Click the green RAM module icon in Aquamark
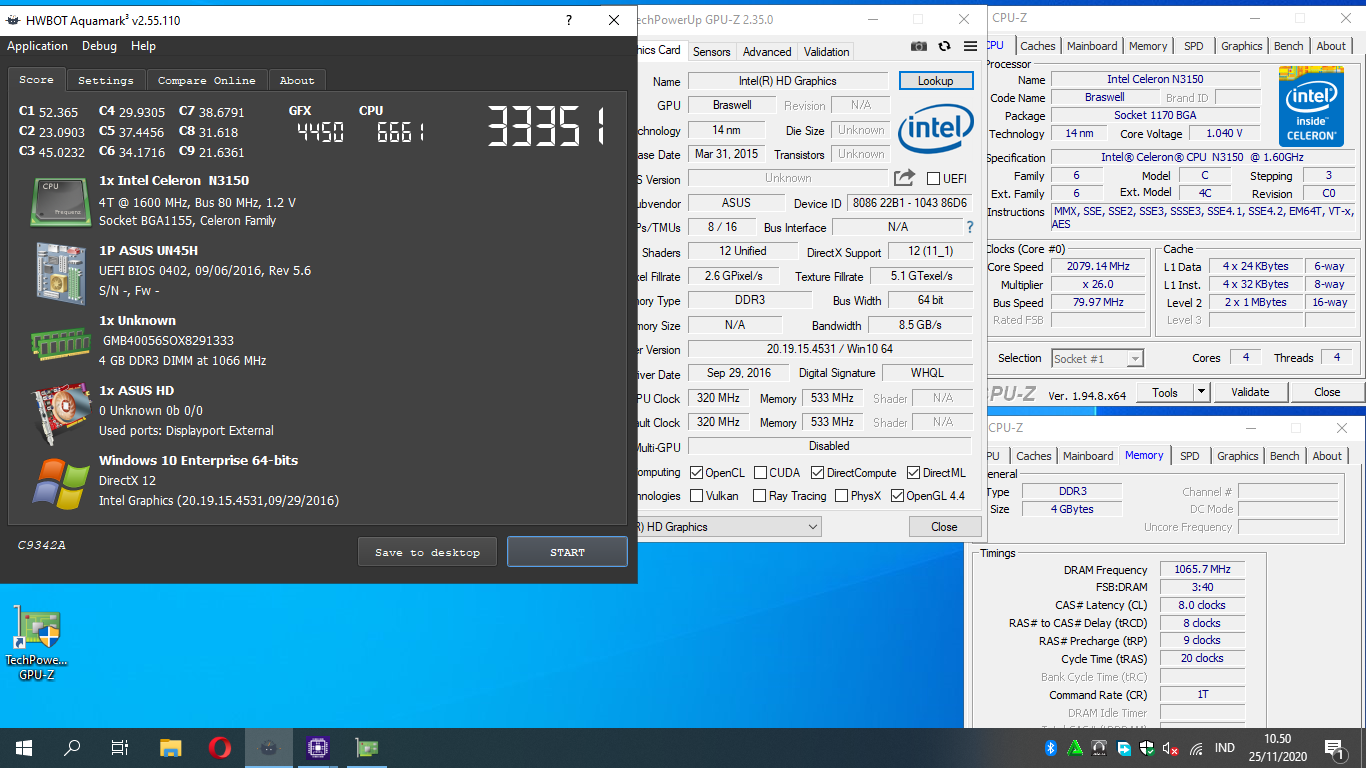This screenshot has width=1366, height=768. pyautogui.click(x=62, y=343)
